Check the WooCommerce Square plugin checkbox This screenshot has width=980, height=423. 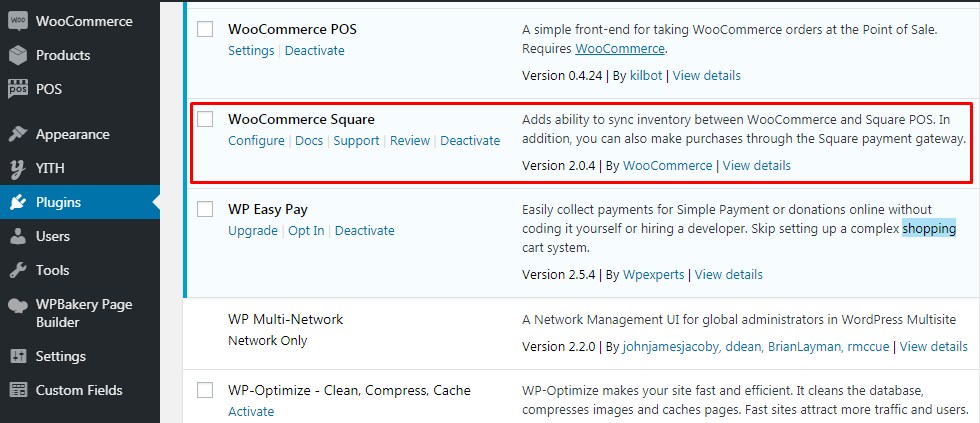[x=205, y=119]
